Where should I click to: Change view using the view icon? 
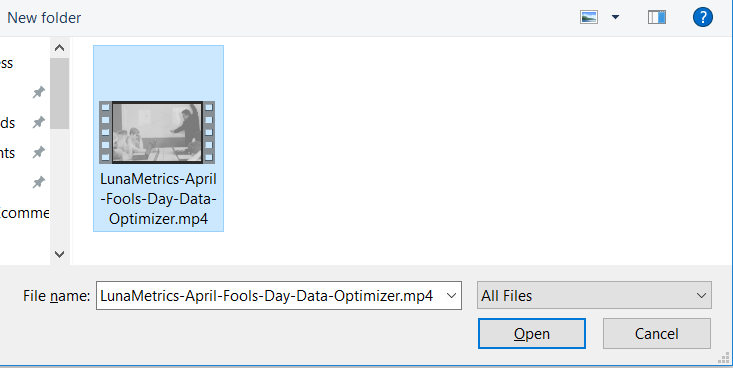589,17
